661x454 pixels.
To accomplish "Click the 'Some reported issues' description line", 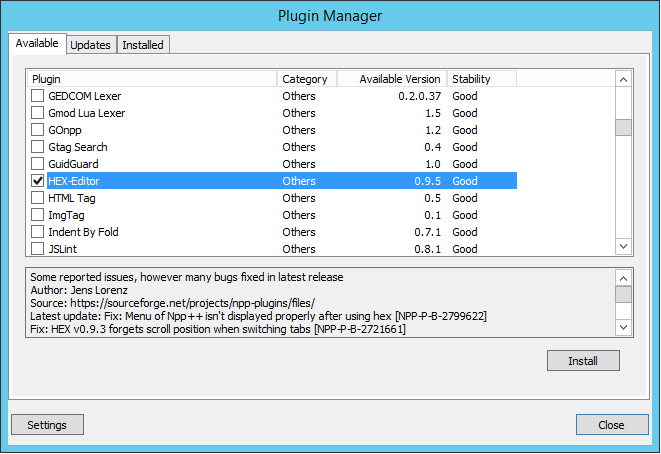I will click(187, 277).
